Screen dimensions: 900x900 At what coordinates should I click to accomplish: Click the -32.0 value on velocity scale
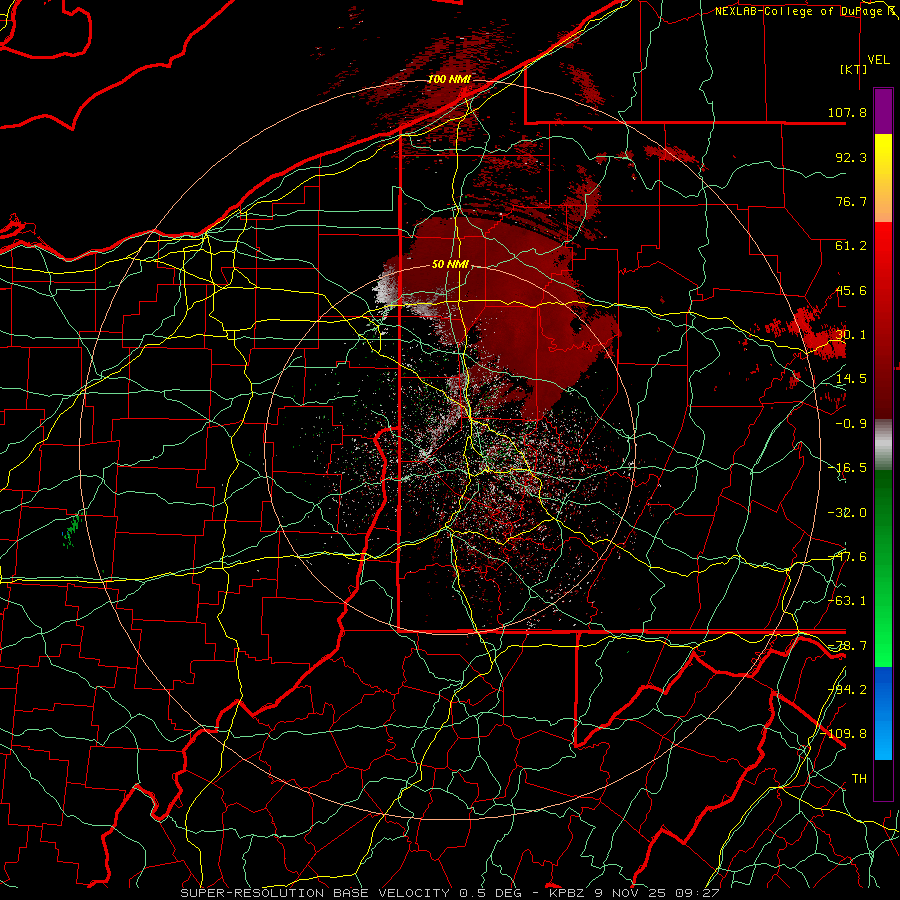pyautogui.click(x=847, y=513)
